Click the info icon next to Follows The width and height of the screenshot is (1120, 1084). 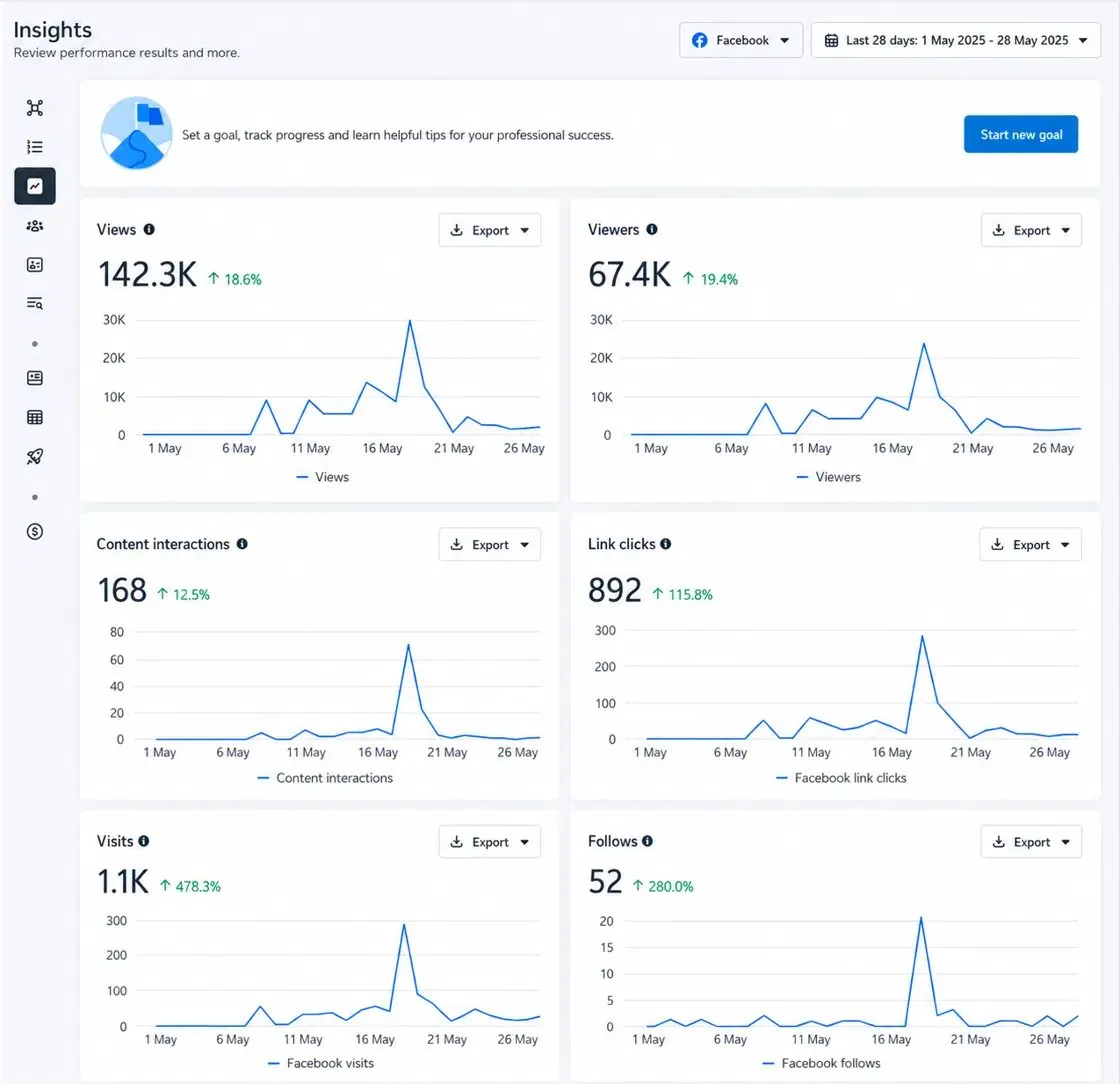(x=647, y=840)
